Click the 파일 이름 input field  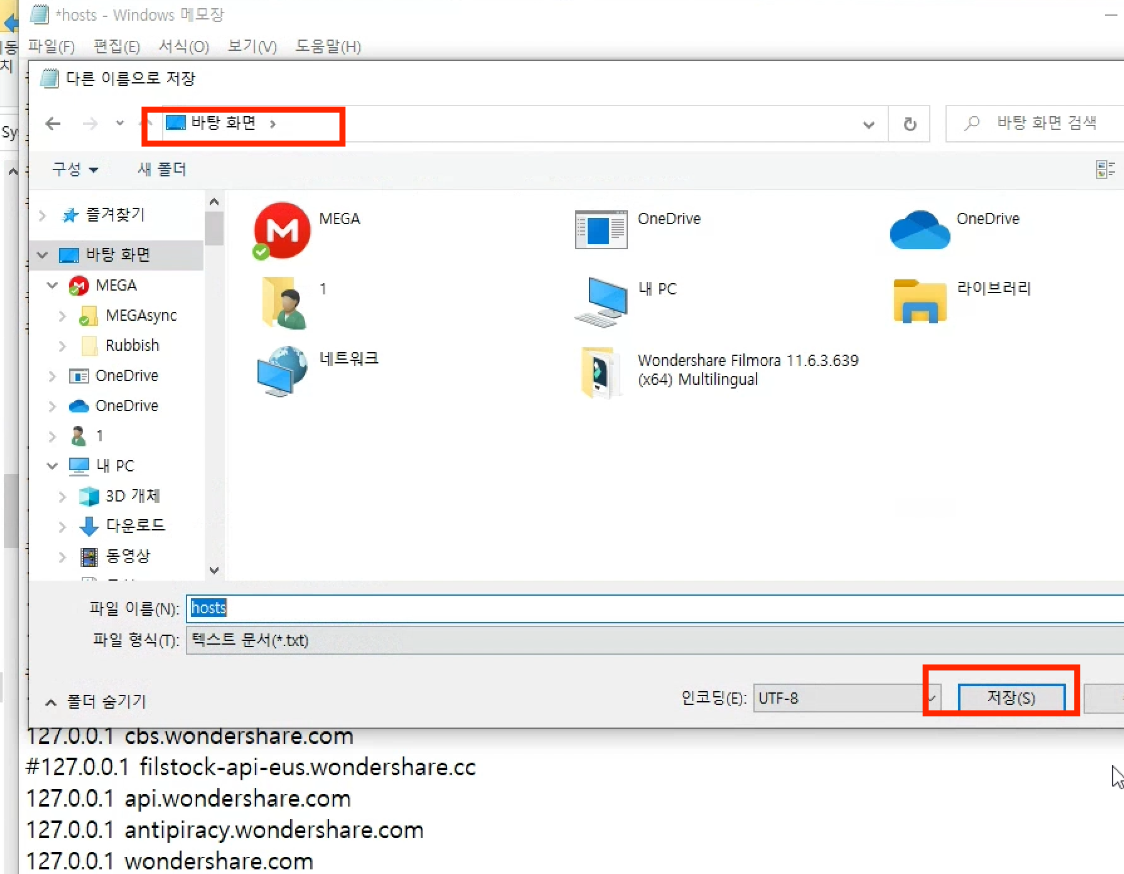click(x=654, y=608)
